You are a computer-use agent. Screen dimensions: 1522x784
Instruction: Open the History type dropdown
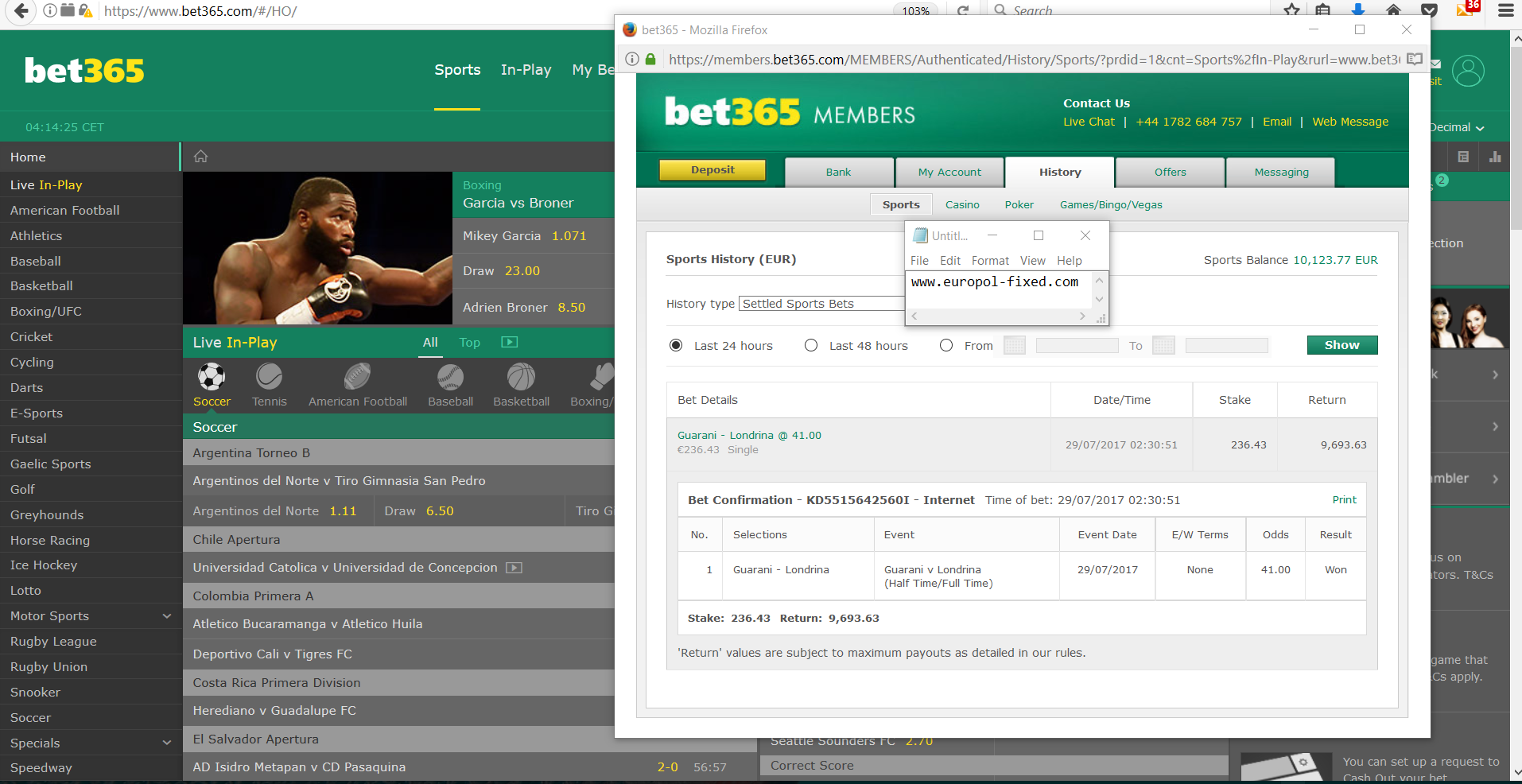coord(821,304)
